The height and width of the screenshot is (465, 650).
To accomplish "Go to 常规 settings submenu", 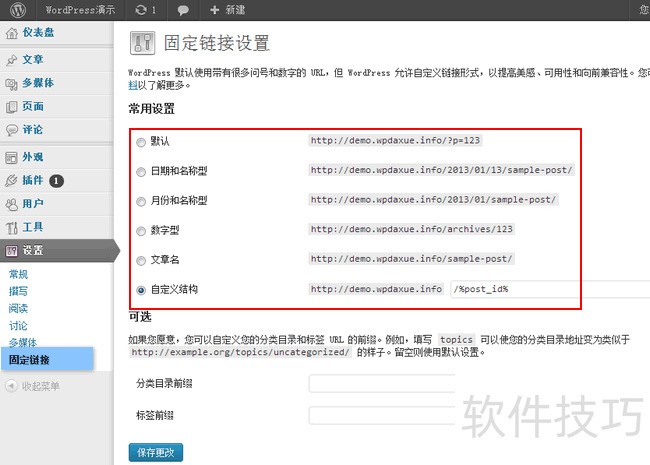I will 18,274.
